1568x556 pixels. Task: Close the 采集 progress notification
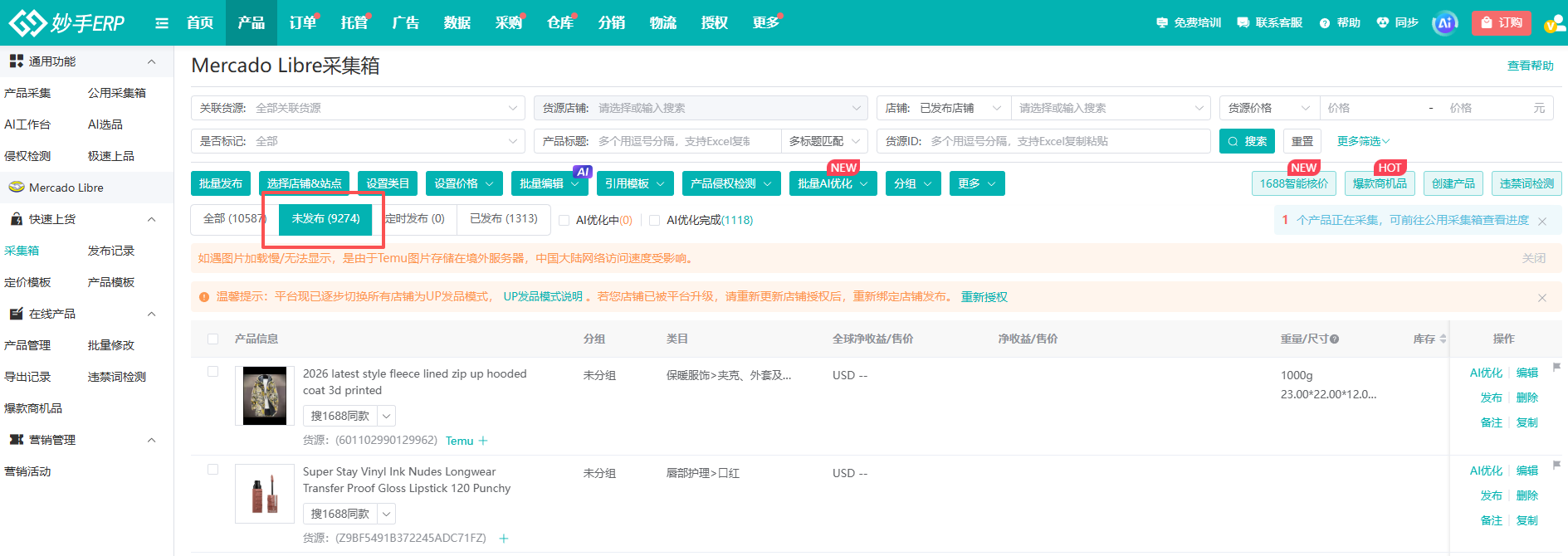[1542, 221]
